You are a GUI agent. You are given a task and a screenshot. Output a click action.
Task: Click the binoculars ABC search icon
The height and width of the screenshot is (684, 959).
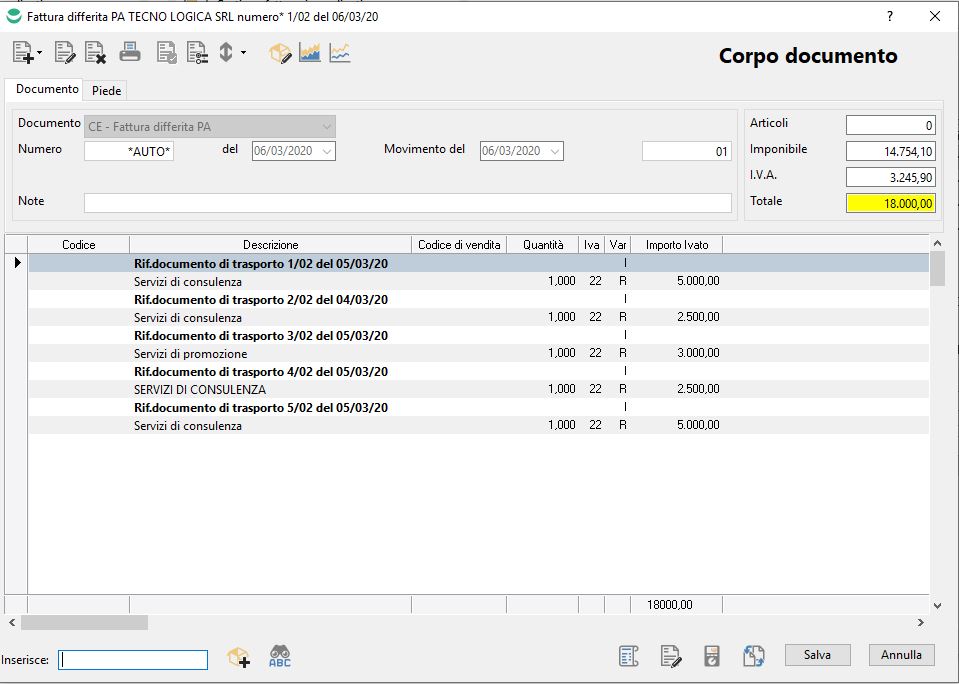(280, 657)
